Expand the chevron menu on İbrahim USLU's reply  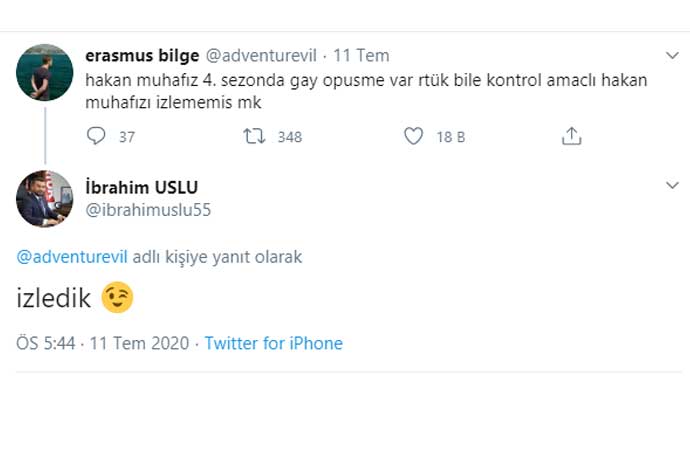point(673,186)
